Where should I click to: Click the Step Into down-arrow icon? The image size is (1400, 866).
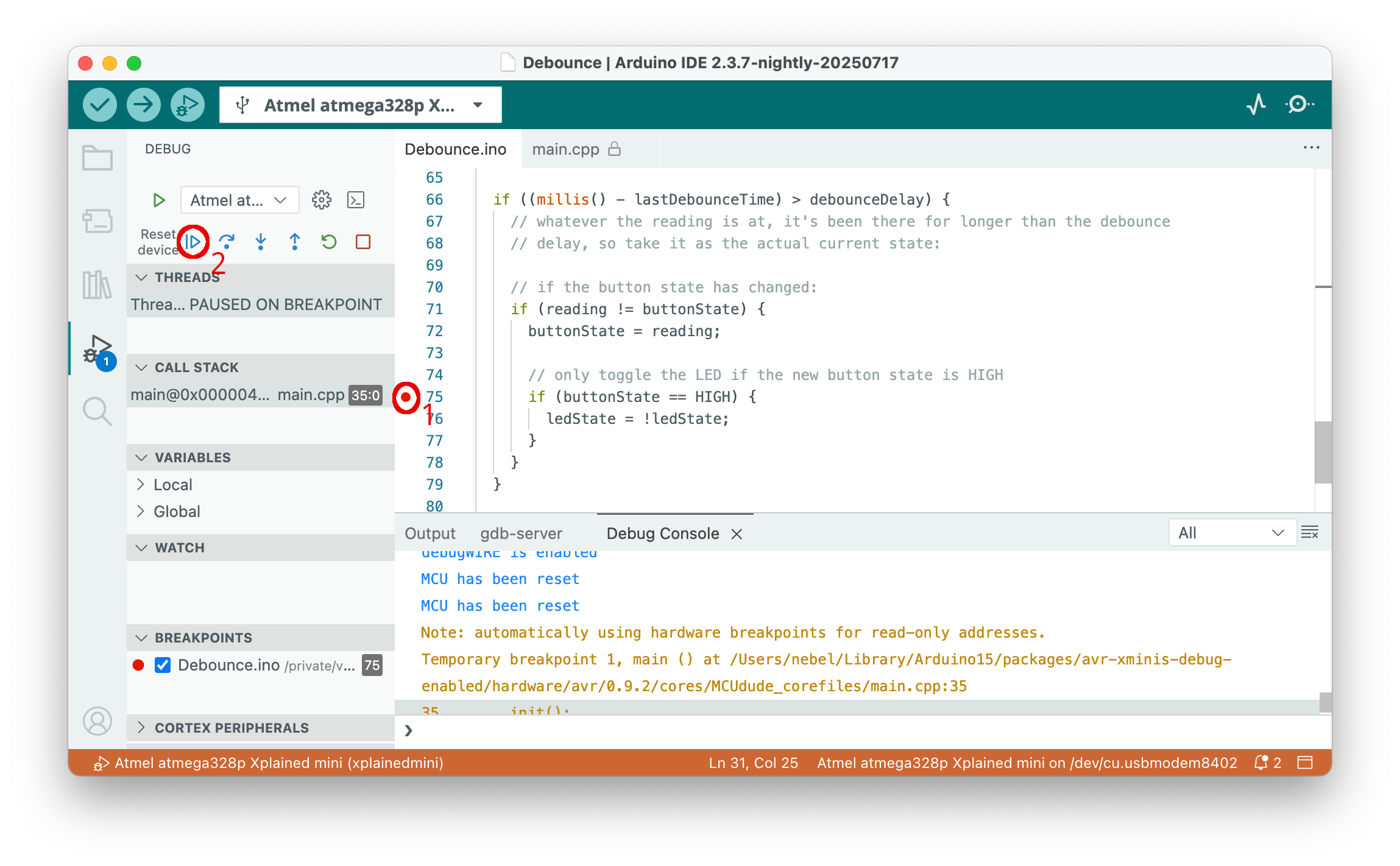click(x=261, y=242)
